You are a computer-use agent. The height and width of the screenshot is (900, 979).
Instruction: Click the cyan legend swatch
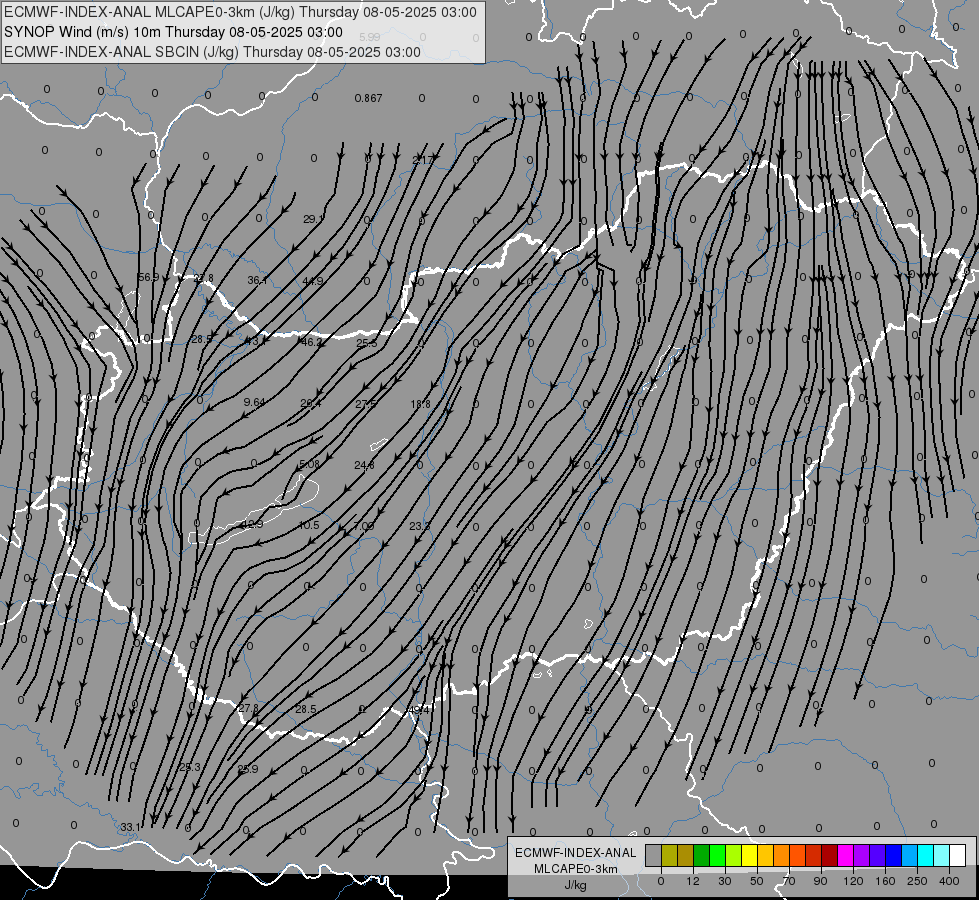click(x=926, y=855)
